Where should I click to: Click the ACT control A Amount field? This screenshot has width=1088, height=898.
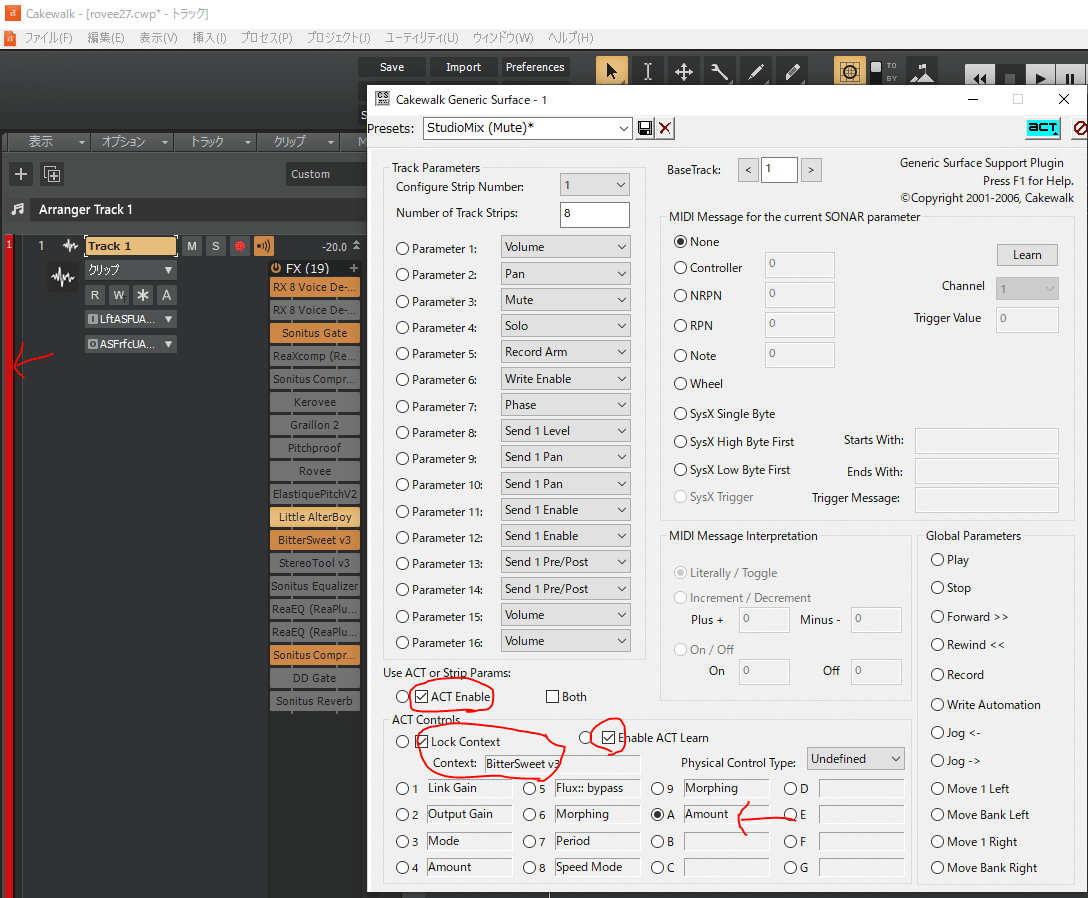(x=726, y=815)
